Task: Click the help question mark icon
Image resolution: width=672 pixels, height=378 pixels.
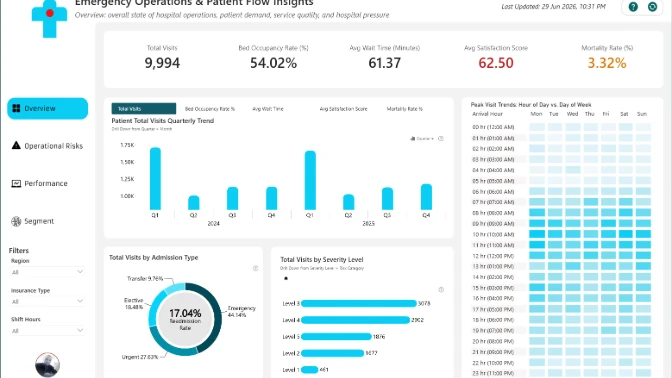Action: pyautogui.click(x=633, y=7)
